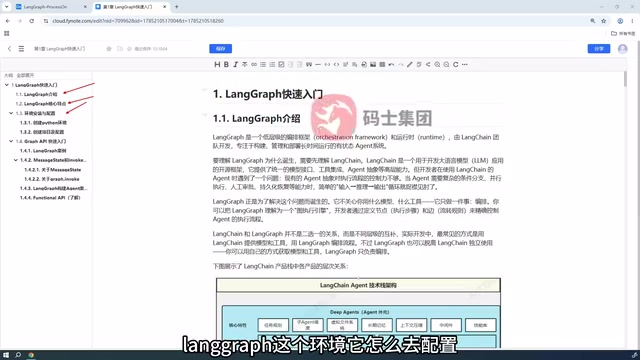Viewport: 640px width, 360px height.
Task: Click the '1.1. LangGraph介绍' heading in the document
Action: (256, 119)
